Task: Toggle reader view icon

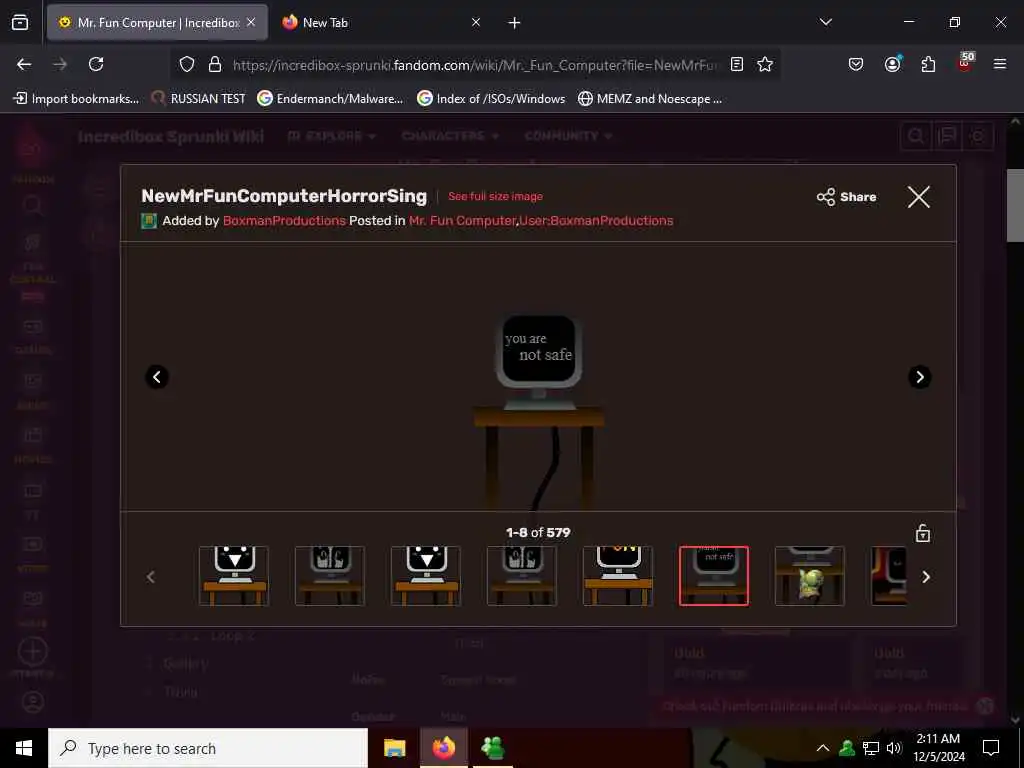Action: point(737,64)
